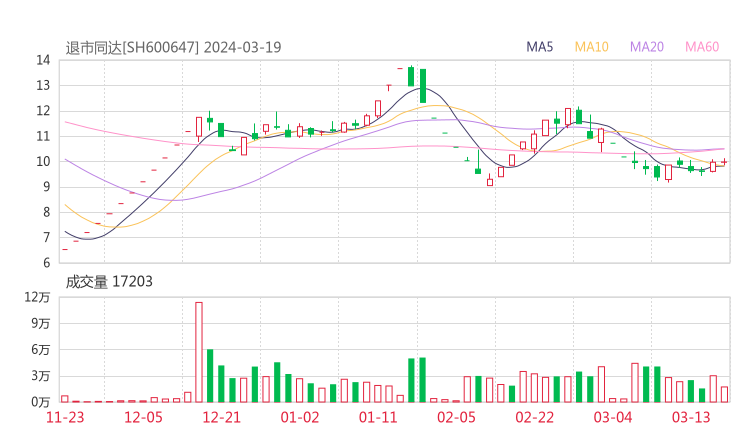This screenshot has height=440, width=740.
Task: Click the price axis value 14
Action: (43, 60)
